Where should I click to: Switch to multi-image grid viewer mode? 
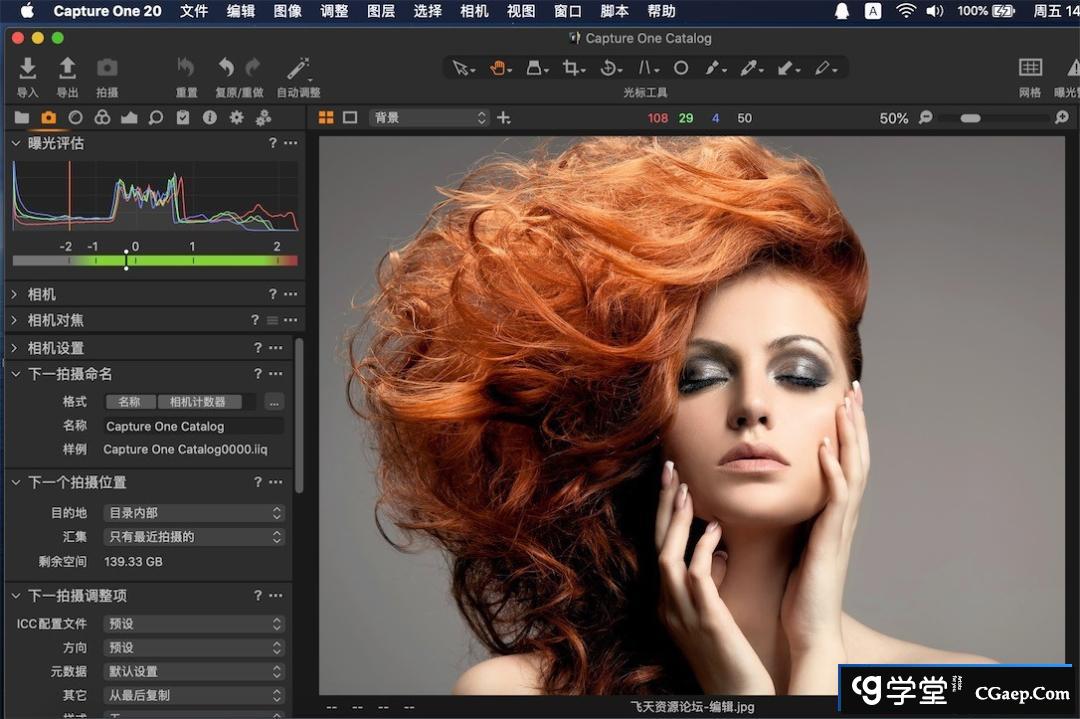(326, 118)
